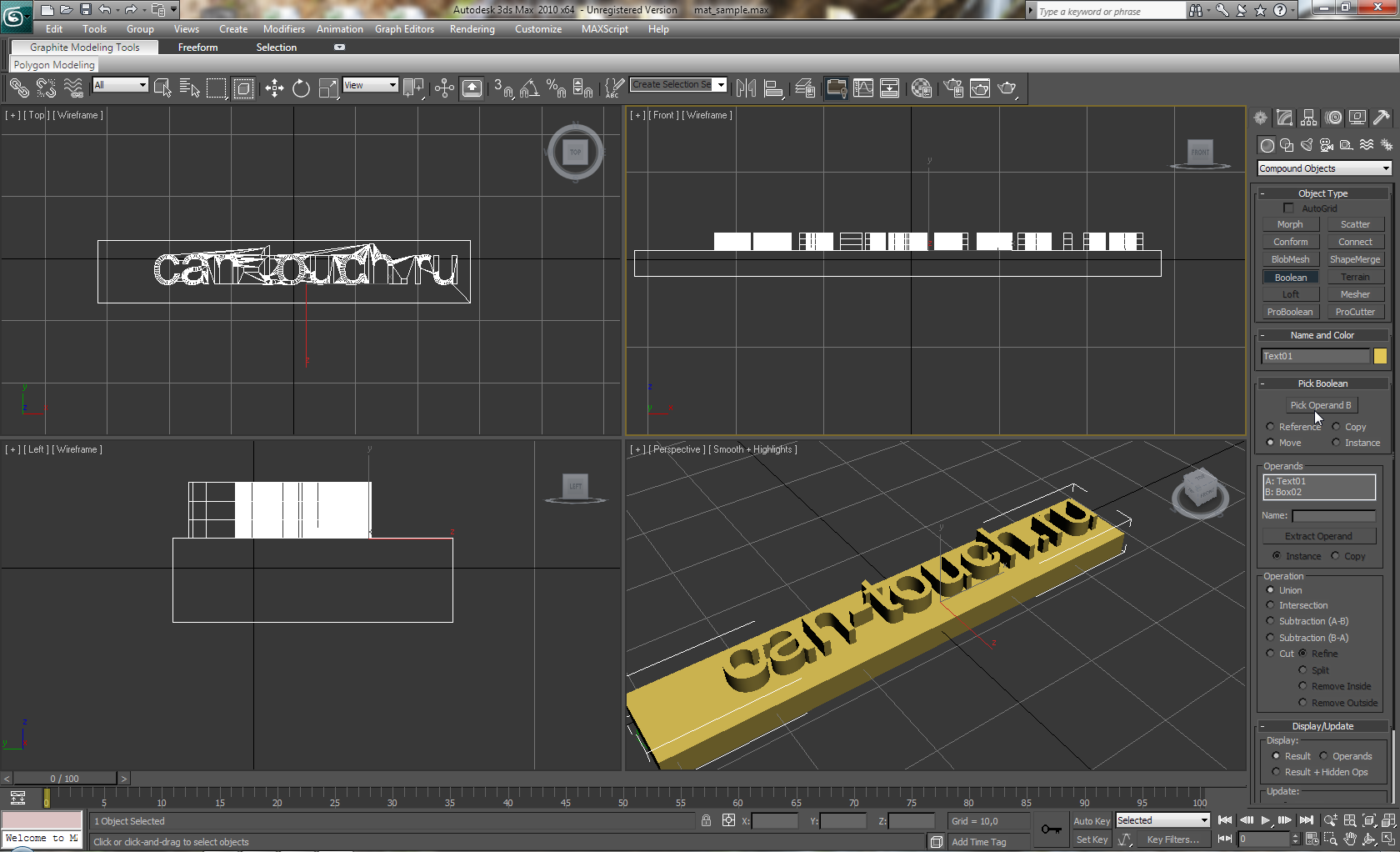Choose the Rectangular Selection Region tool
This screenshot has width=1400, height=852.
coord(217,88)
